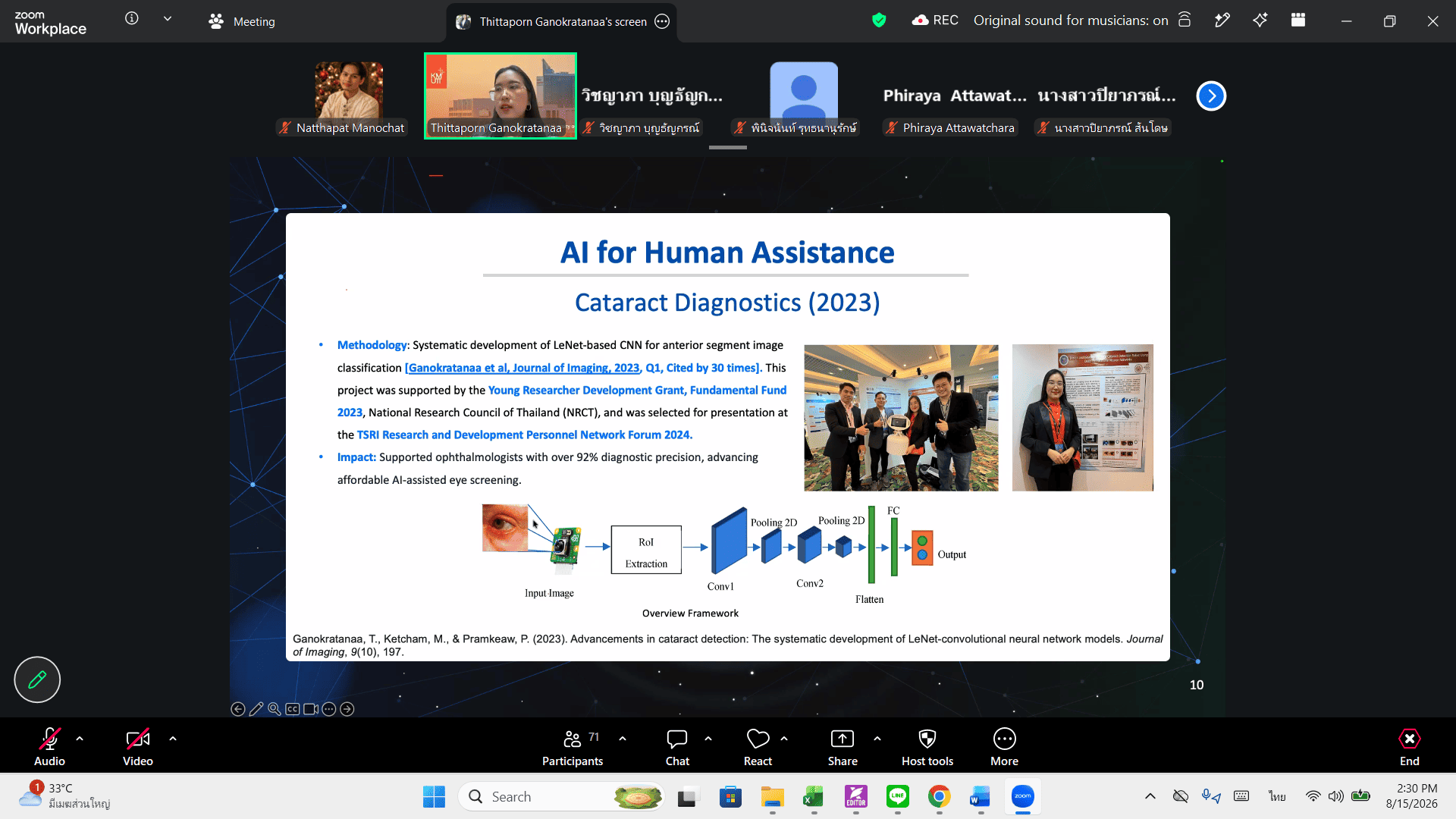Screen dimensions: 1456x819
Task: Open the React emoji panel
Action: click(758, 748)
